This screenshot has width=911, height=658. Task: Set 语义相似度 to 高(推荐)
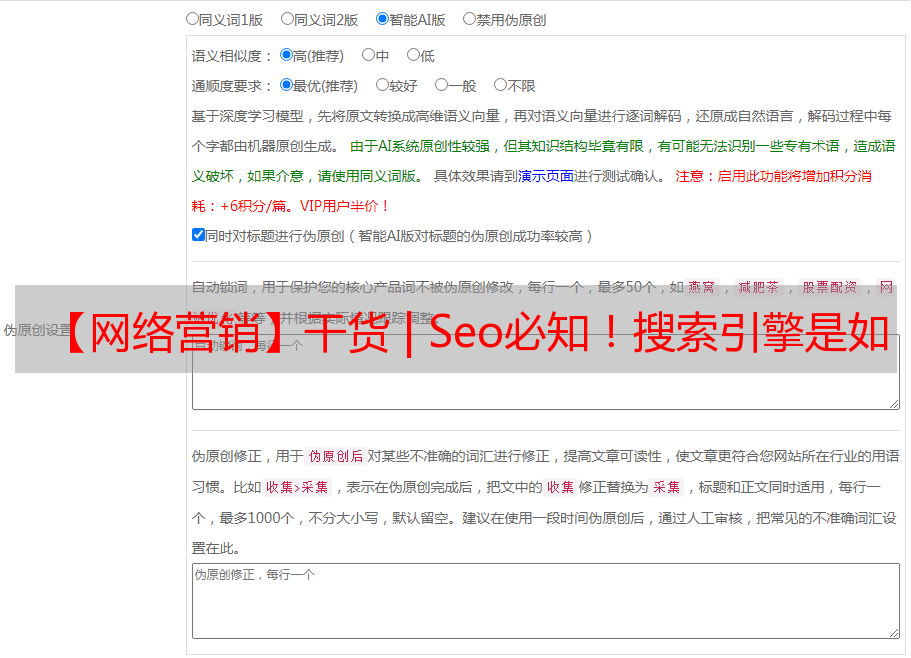(x=286, y=55)
